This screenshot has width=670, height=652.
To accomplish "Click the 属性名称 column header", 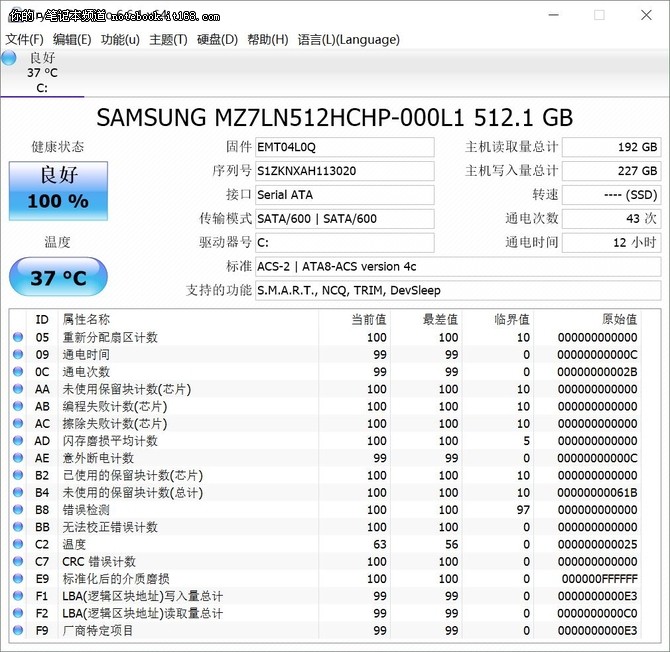I will [x=87, y=320].
